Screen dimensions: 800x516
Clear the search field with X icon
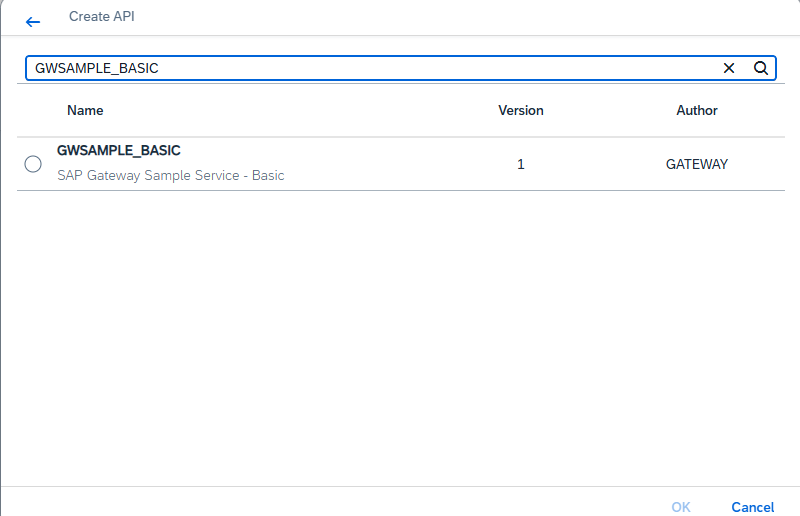pyautogui.click(x=729, y=68)
